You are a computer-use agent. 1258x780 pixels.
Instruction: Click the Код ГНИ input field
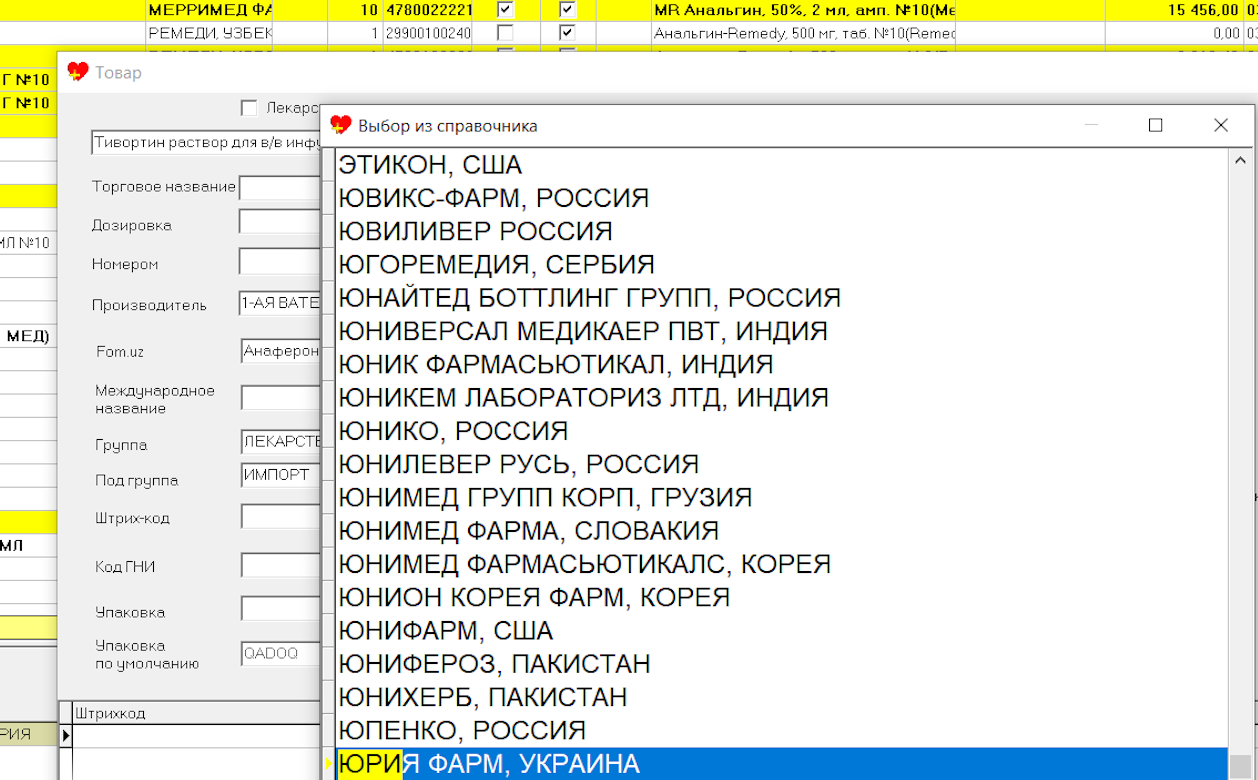coord(280,566)
